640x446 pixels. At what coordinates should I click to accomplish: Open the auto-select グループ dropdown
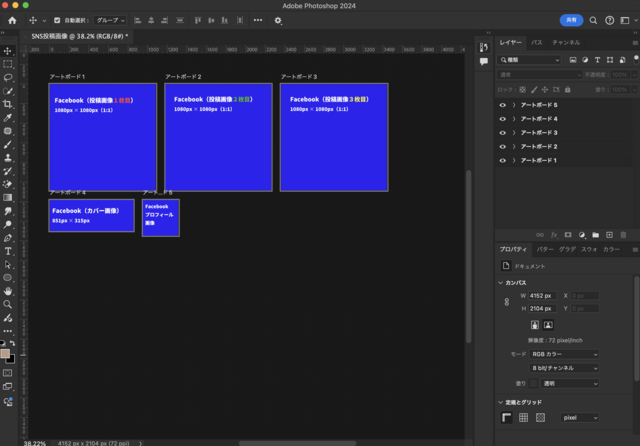[110, 20]
